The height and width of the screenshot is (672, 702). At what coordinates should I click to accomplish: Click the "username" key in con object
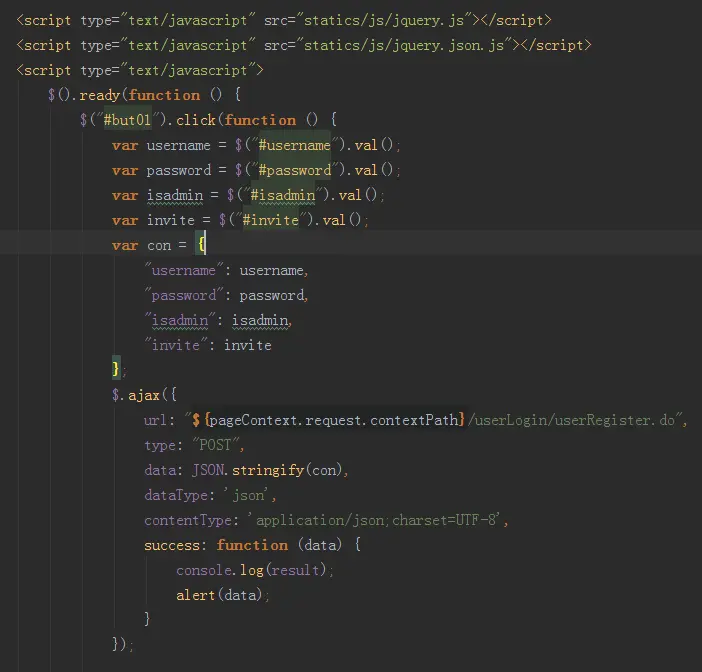click(x=184, y=270)
